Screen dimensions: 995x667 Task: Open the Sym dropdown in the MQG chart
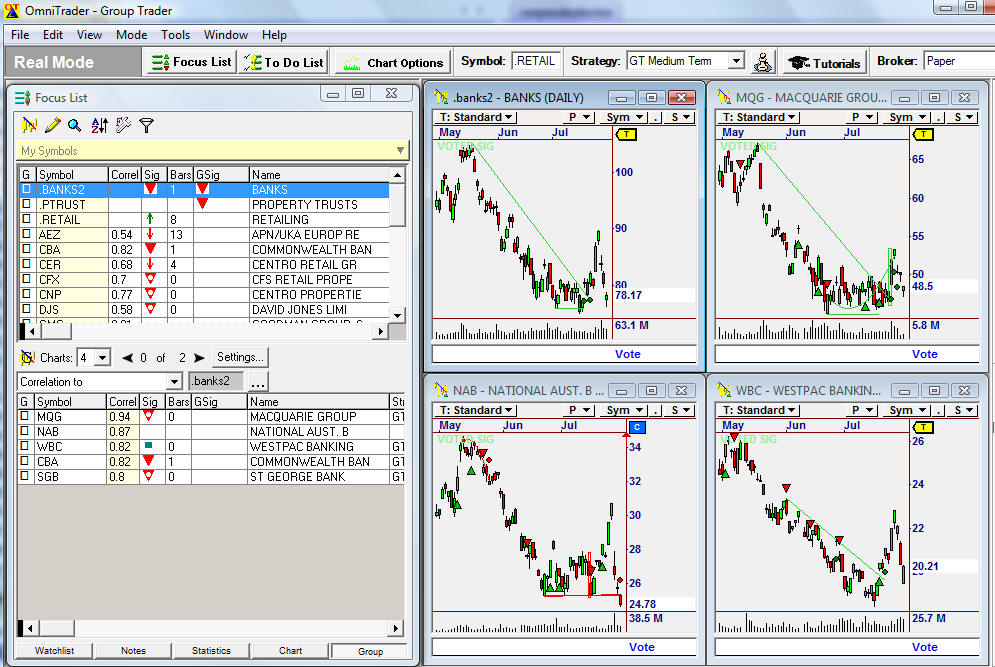(906, 117)
